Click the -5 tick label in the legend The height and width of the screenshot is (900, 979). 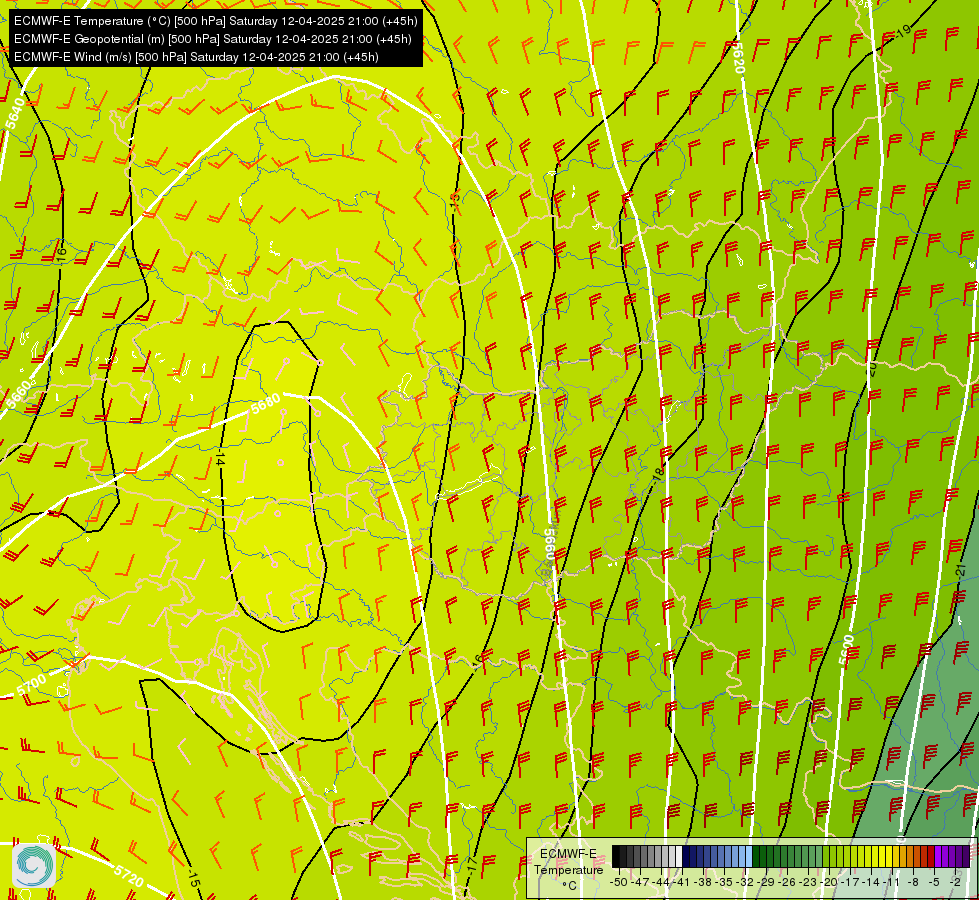point(933,882)
